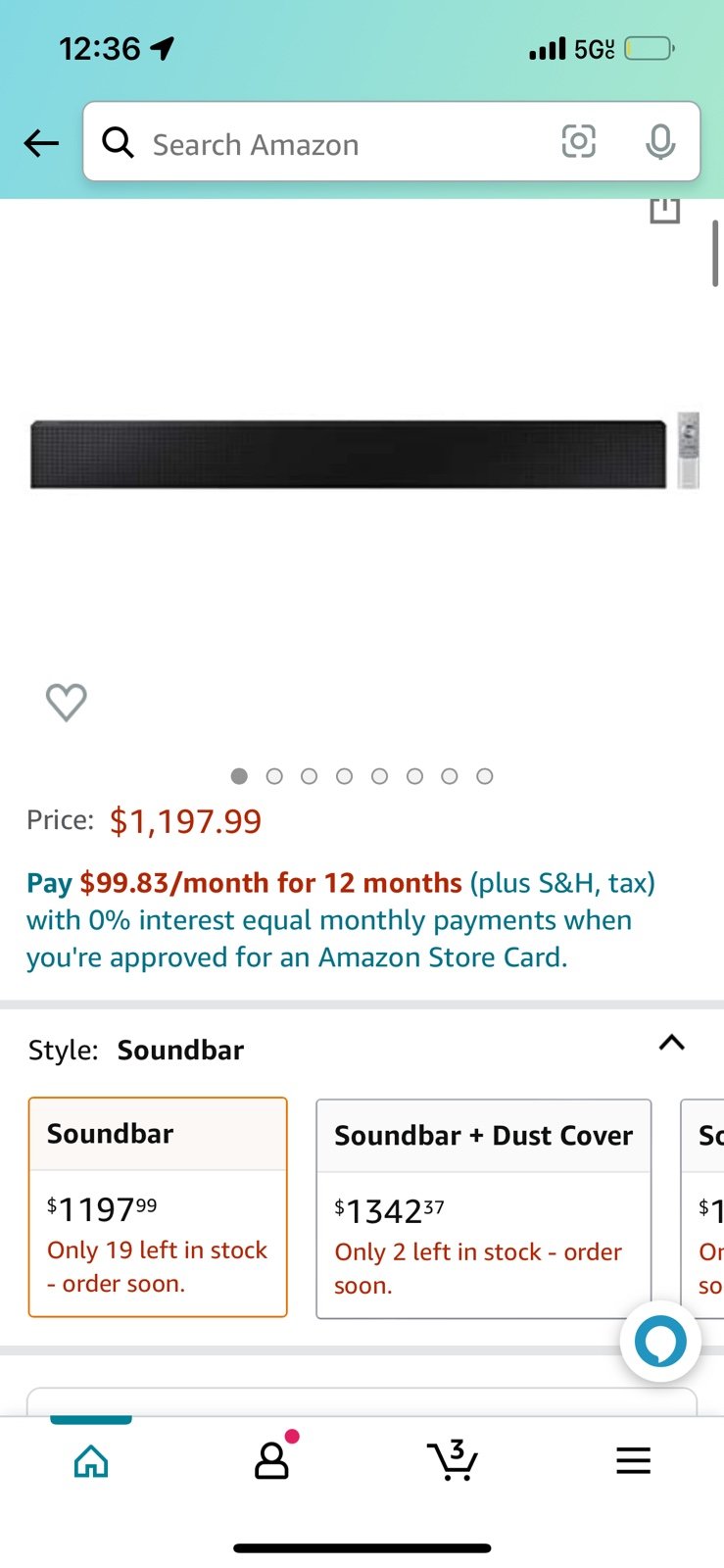Open Amazon Store Card monthly payment offer

pyautogui.click(x=341, y=920)
